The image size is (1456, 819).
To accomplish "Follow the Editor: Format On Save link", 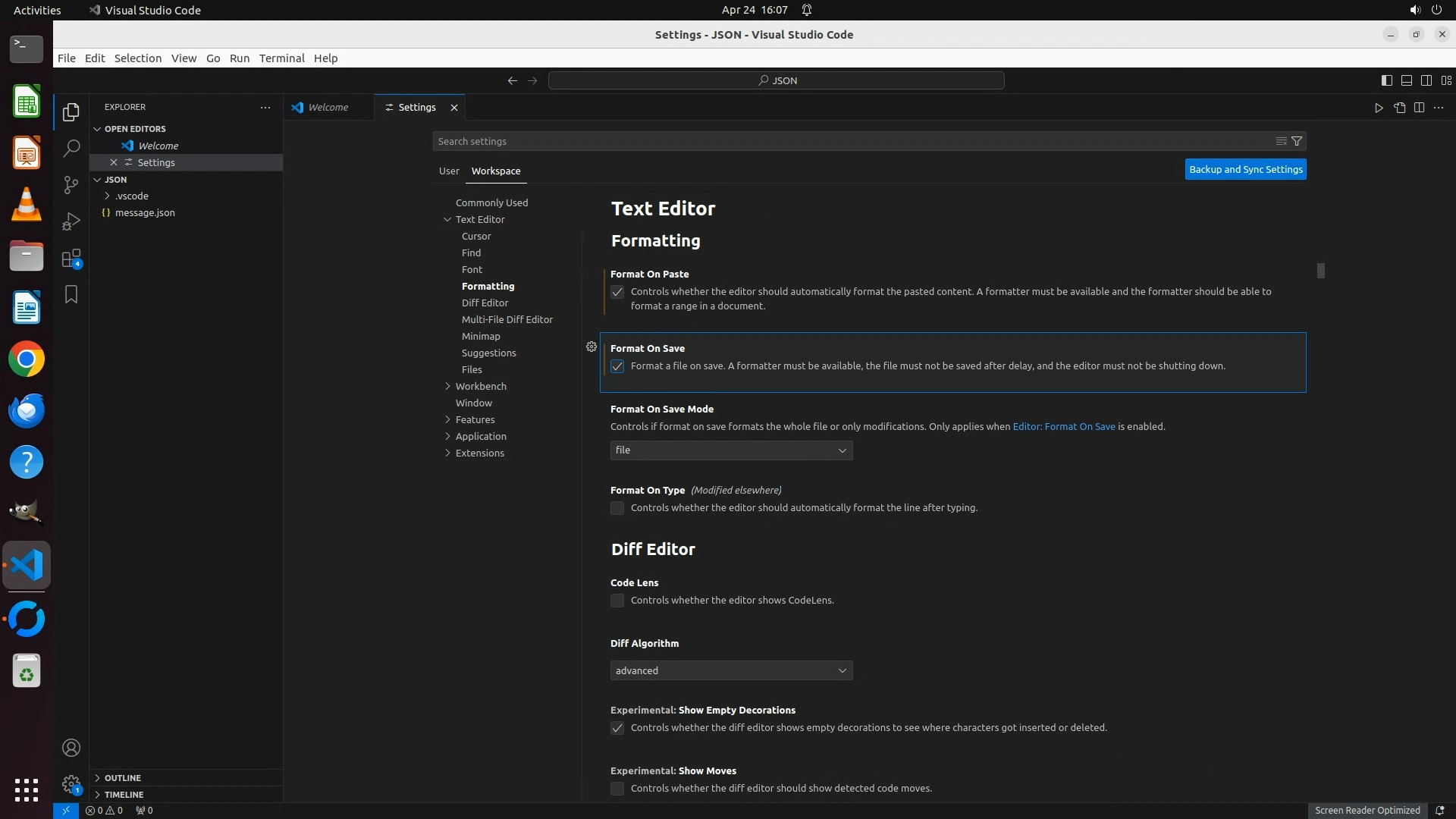I will pos(1063,426).
